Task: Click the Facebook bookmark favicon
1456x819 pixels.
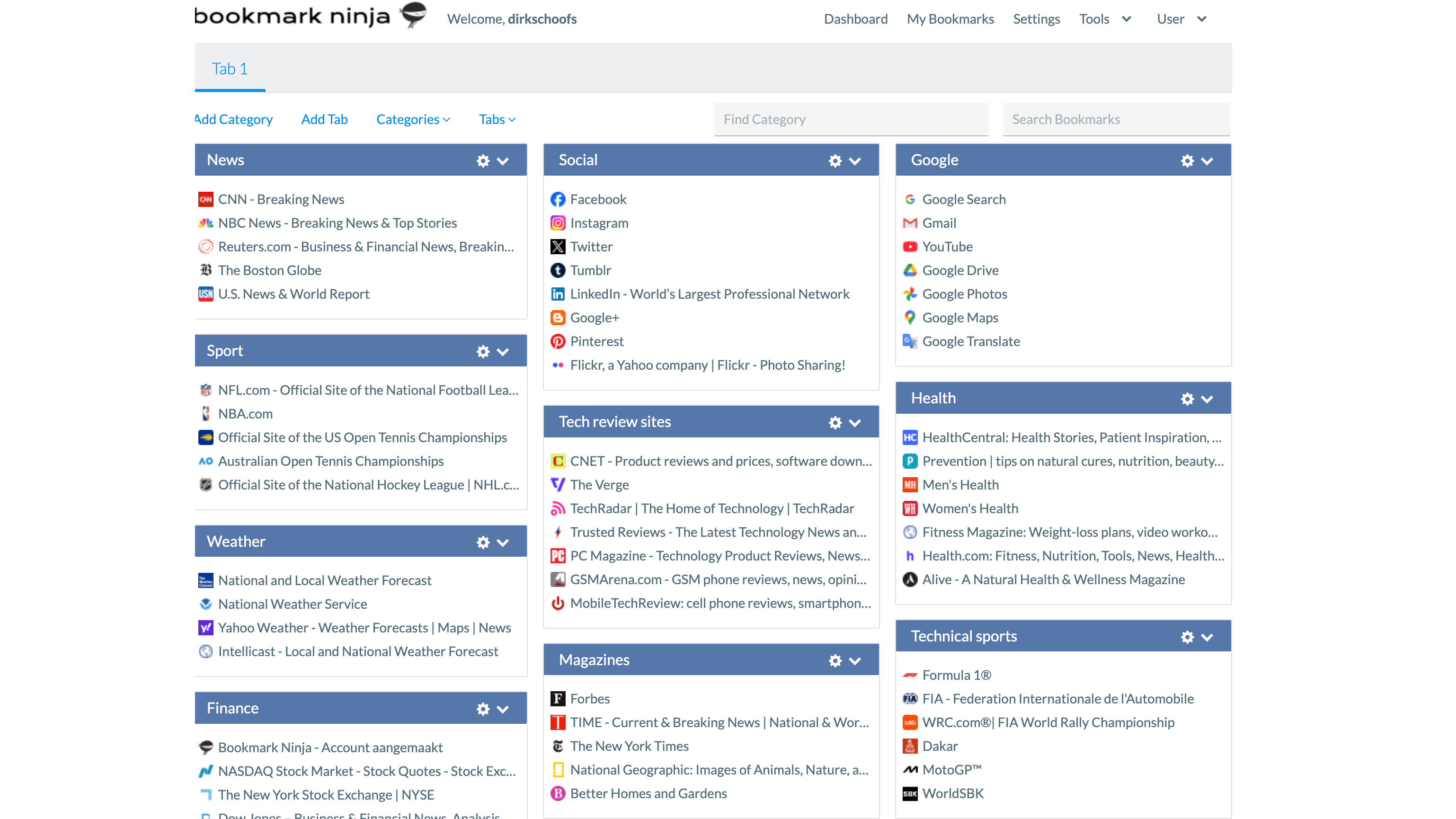Action: 557,199
